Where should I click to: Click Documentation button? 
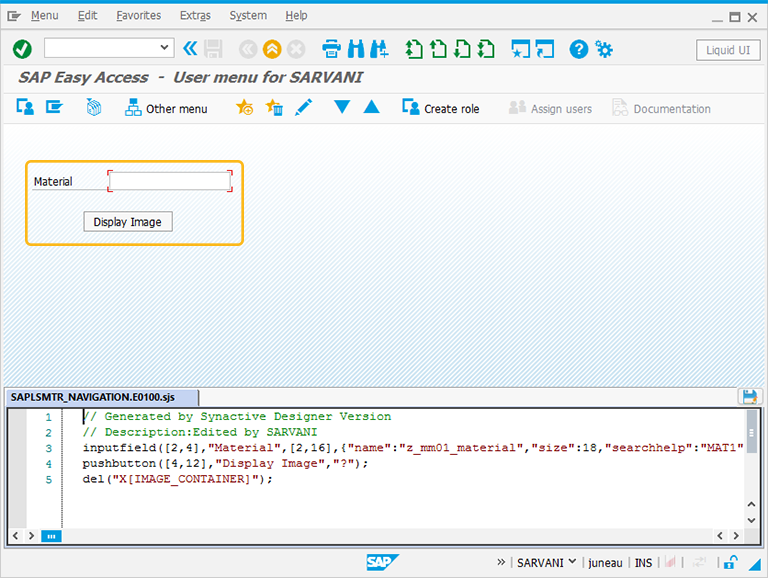[x=661, y=108]
